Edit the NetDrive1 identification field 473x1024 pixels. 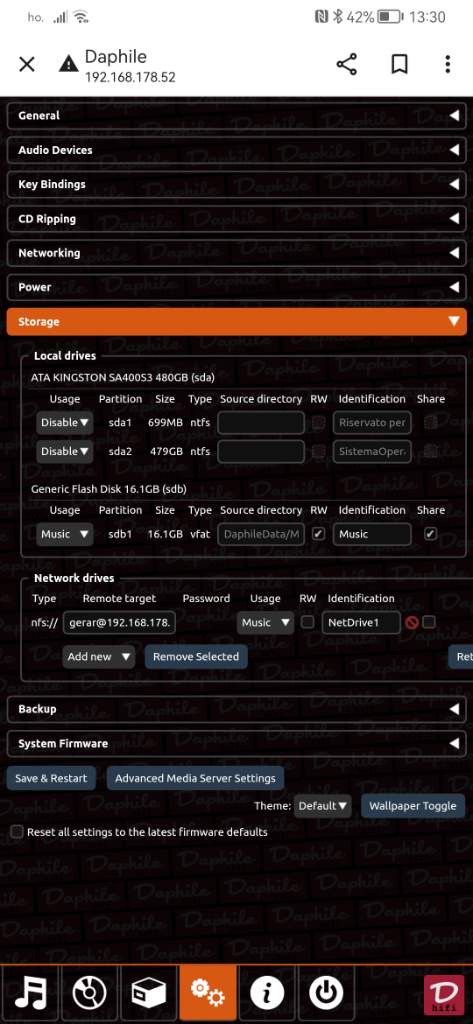click(x=361, y=623)
